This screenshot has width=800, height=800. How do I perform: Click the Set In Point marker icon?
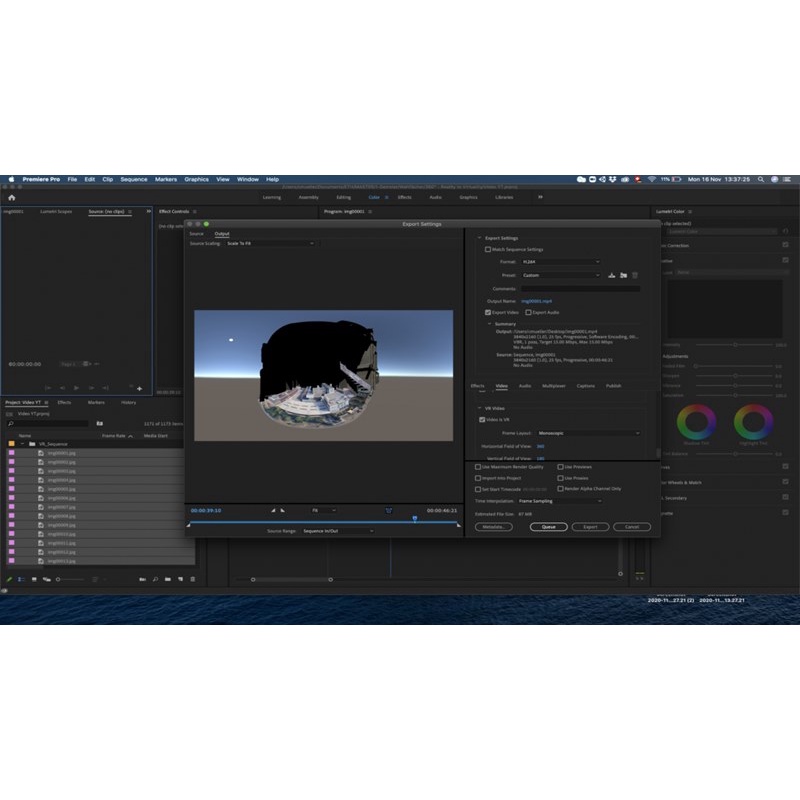click(x=273, y=510)
